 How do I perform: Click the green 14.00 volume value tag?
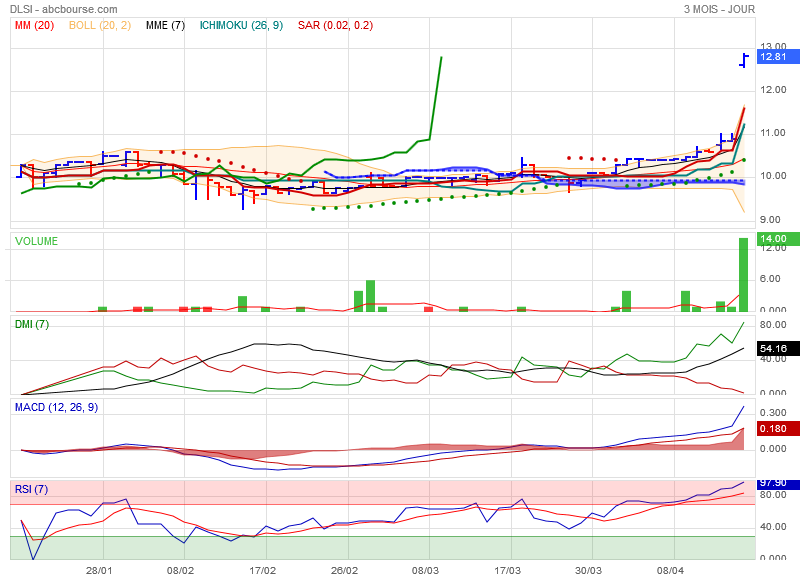(x=777, y=238)
